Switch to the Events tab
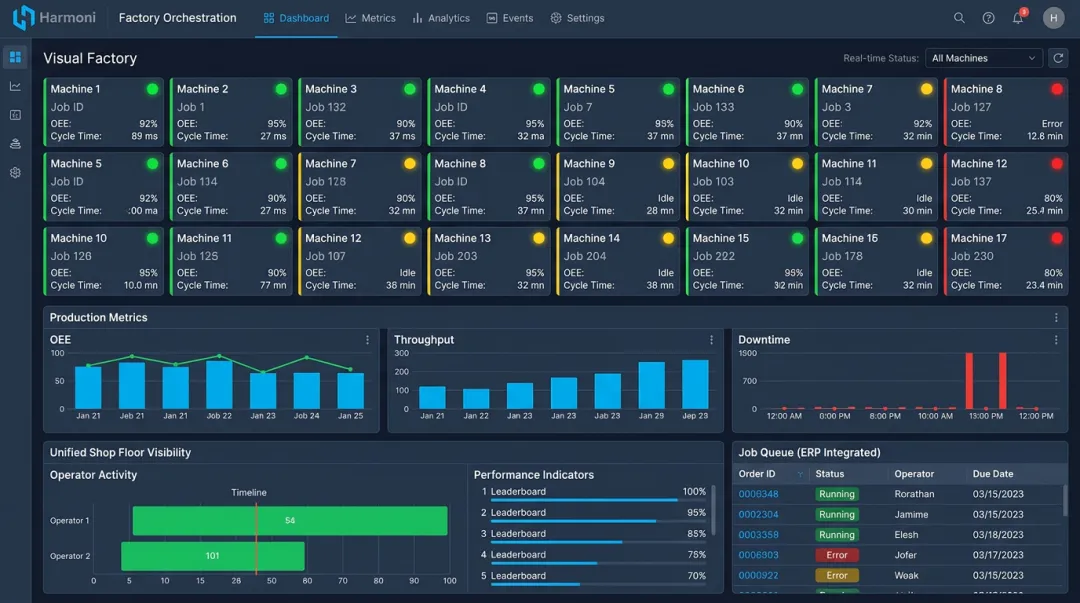This screenshot has height=603, width=1080. tap(510, 18)
